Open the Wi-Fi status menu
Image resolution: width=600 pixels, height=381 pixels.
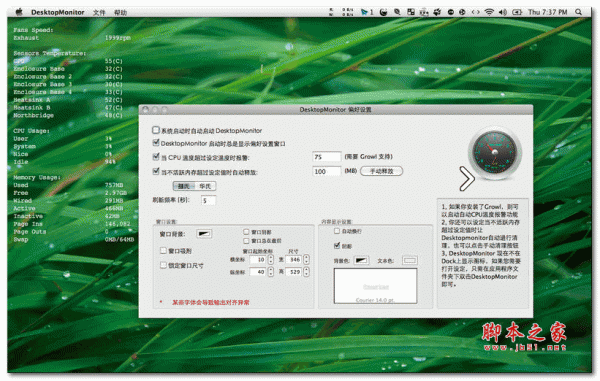[x=489, y=12]
